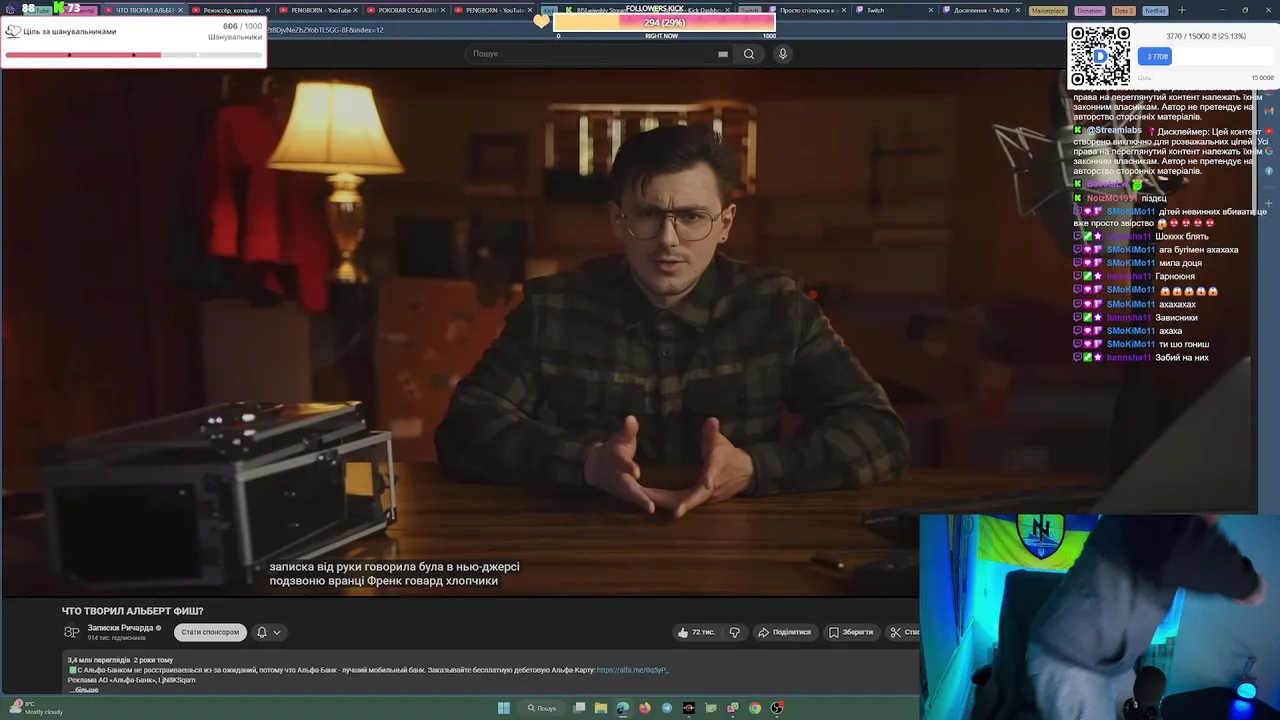
Task: Click the 3,4 млн переглядів view count
Action: point(100,660)
